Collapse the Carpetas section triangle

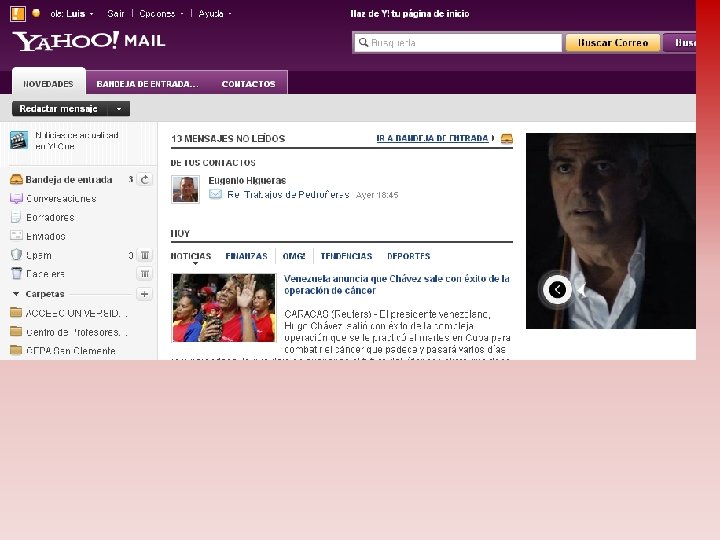click(x=16, y=293)
